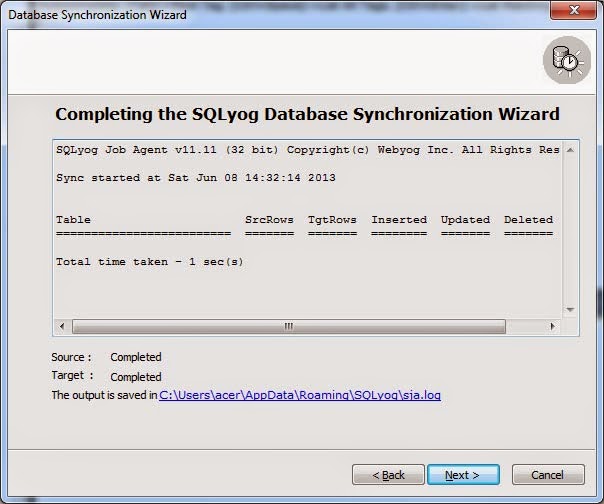Screen dimensions: 604x504
Task: Click the 'Deleted' column header text
Action: [x=528, y=220]
